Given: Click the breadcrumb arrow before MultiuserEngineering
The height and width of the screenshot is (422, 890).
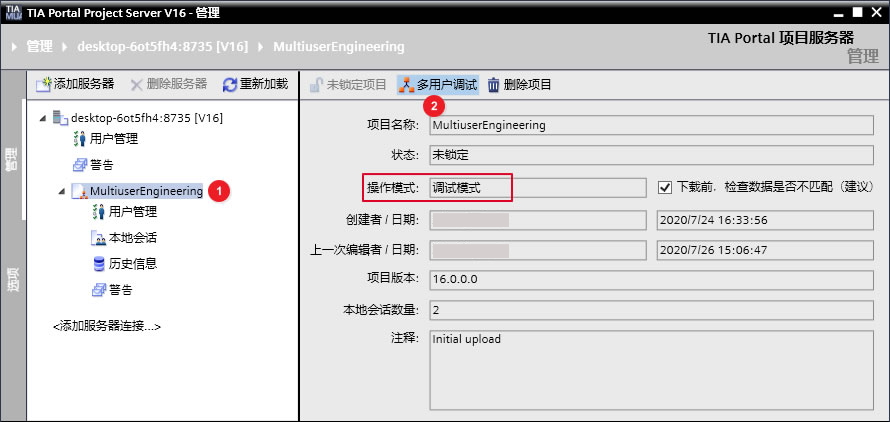Looking at the screenshot, I should 261,47.
